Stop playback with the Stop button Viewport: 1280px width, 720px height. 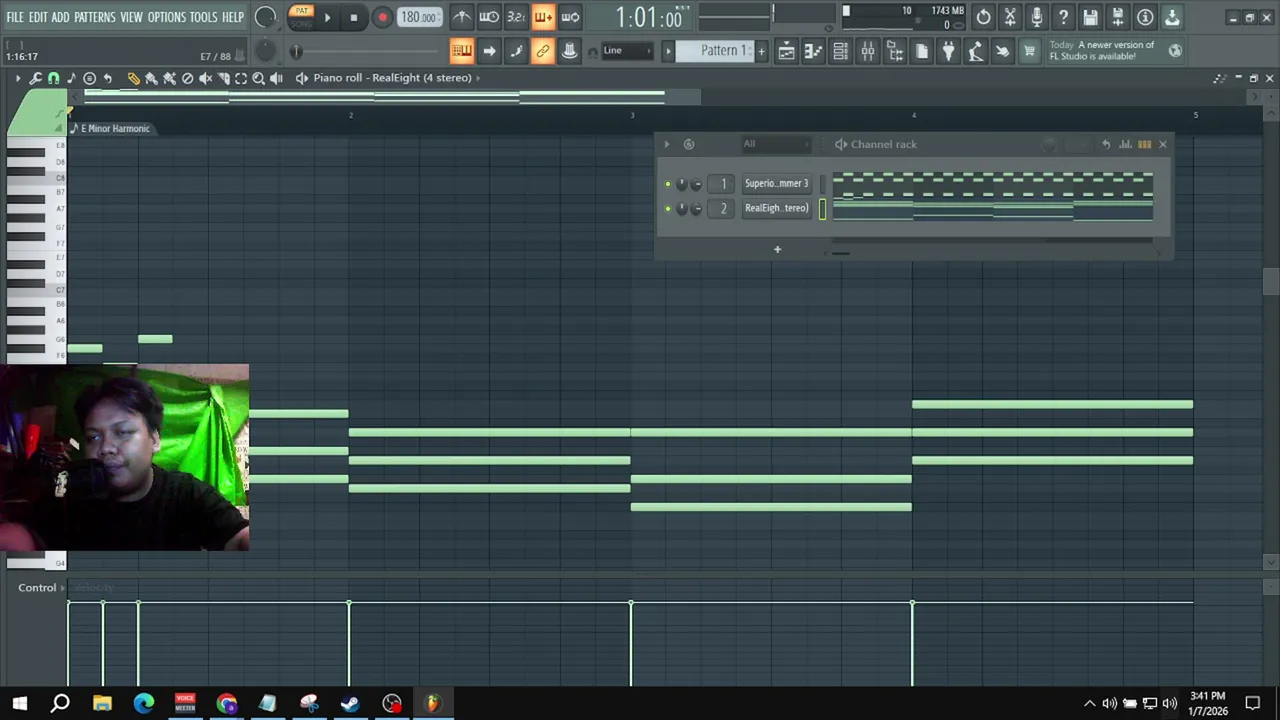(353, 17)
